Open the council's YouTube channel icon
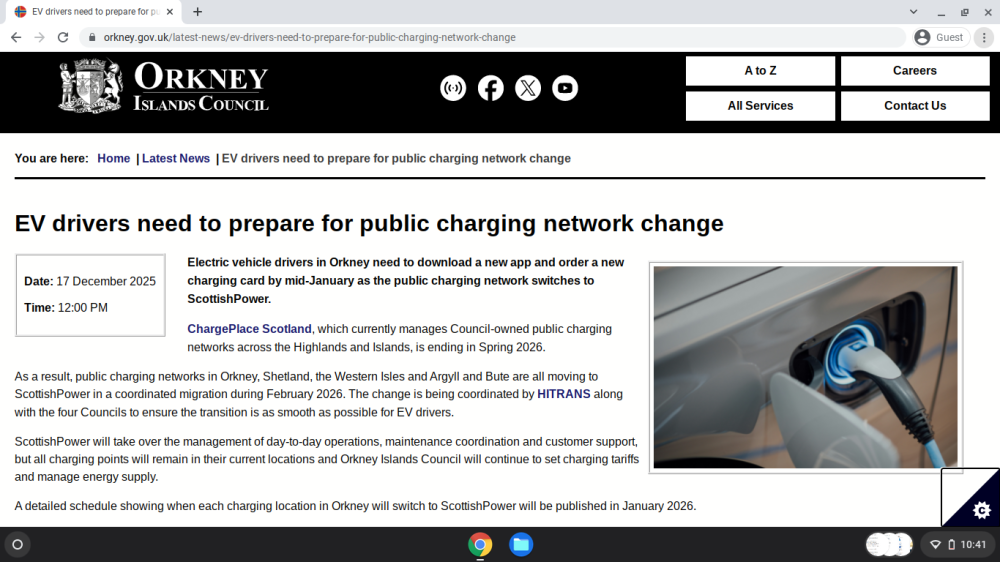This screenshot has width=1000, height=562. click(565, 88)
